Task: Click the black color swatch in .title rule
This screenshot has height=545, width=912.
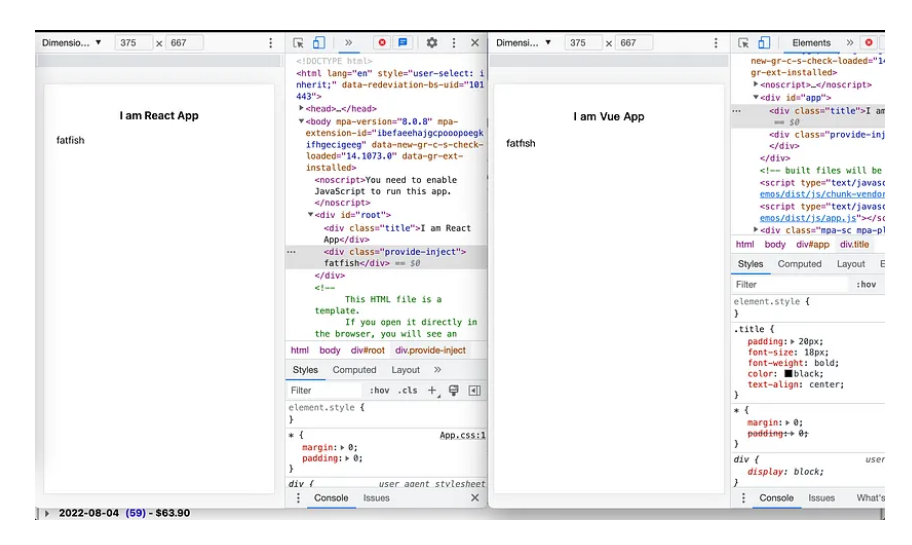Action: click(788, 373)
